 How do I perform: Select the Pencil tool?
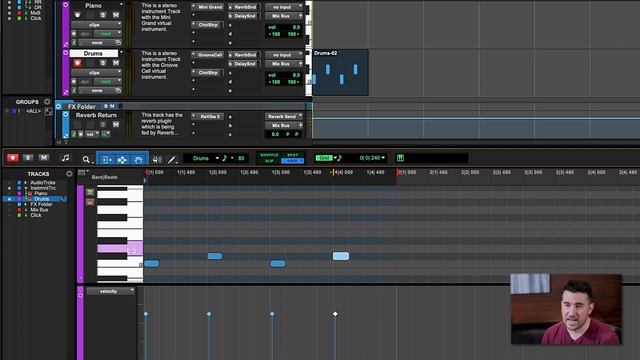172,160
